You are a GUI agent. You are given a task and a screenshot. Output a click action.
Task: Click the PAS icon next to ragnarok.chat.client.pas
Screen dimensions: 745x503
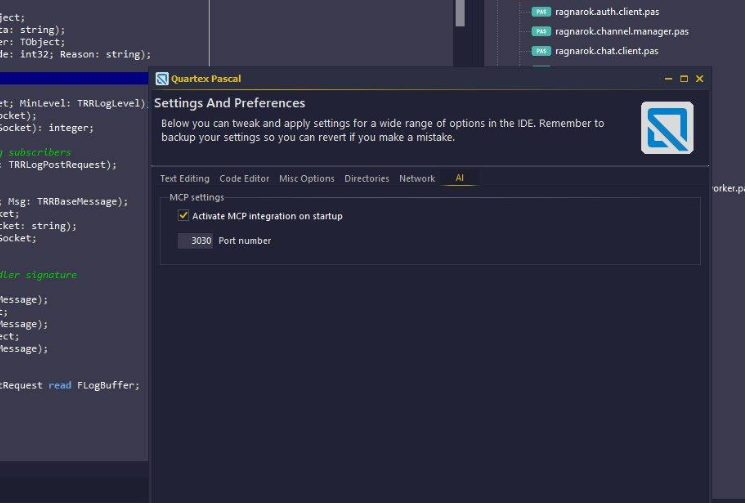tap(541, 50)
